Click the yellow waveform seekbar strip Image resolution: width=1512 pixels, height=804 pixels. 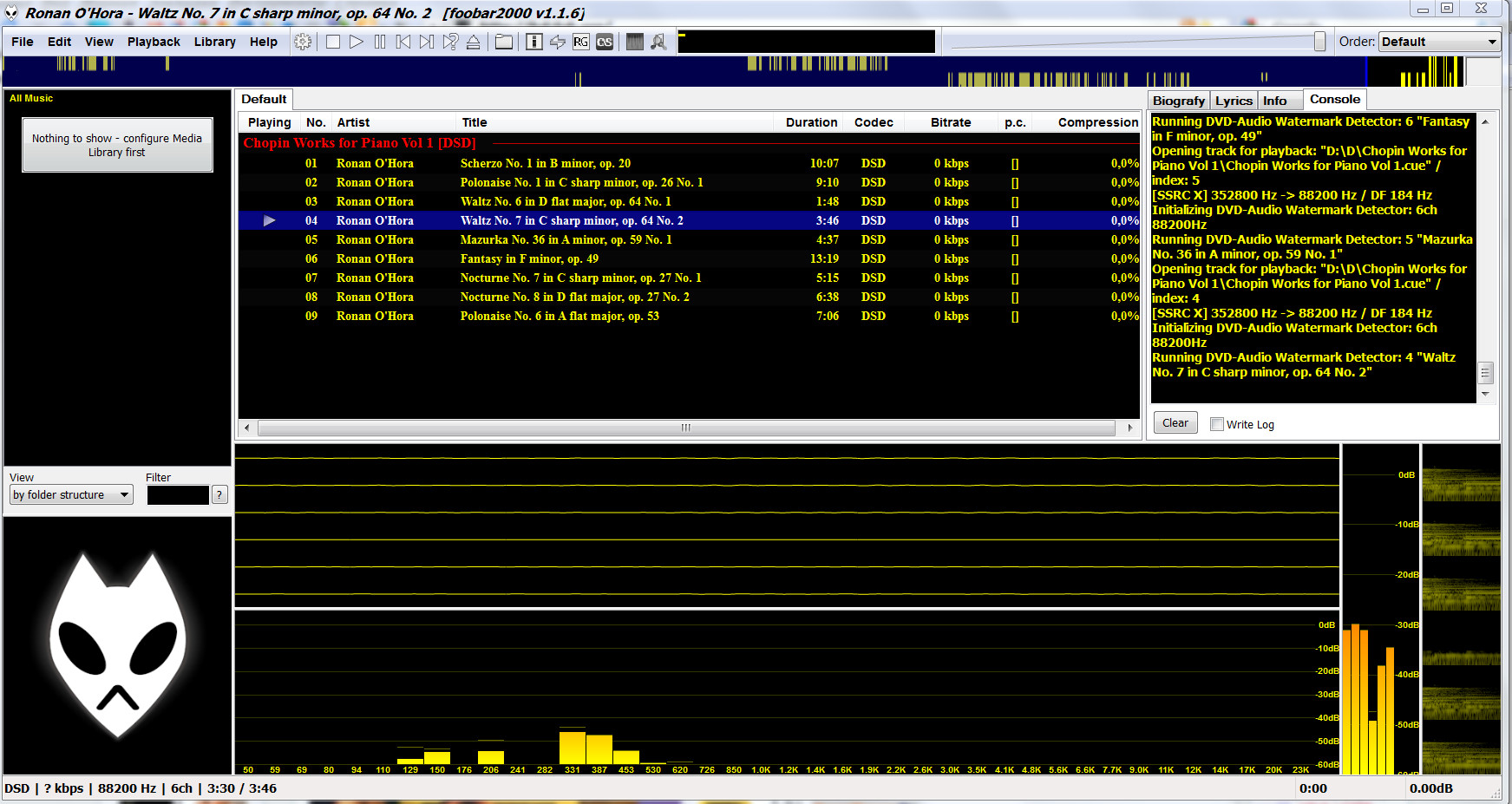pyautogui.click(x=734, y=71)
